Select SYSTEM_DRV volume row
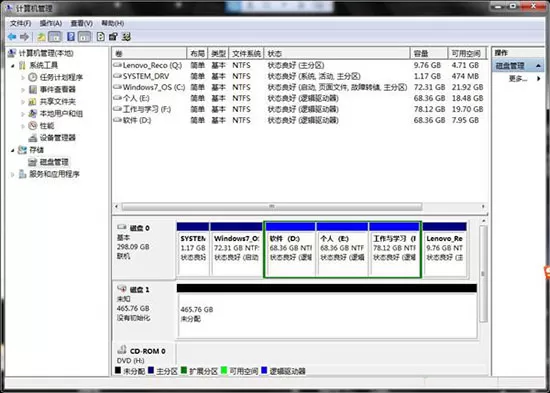Viewport: 550px width, 393px height. (300, 76)
